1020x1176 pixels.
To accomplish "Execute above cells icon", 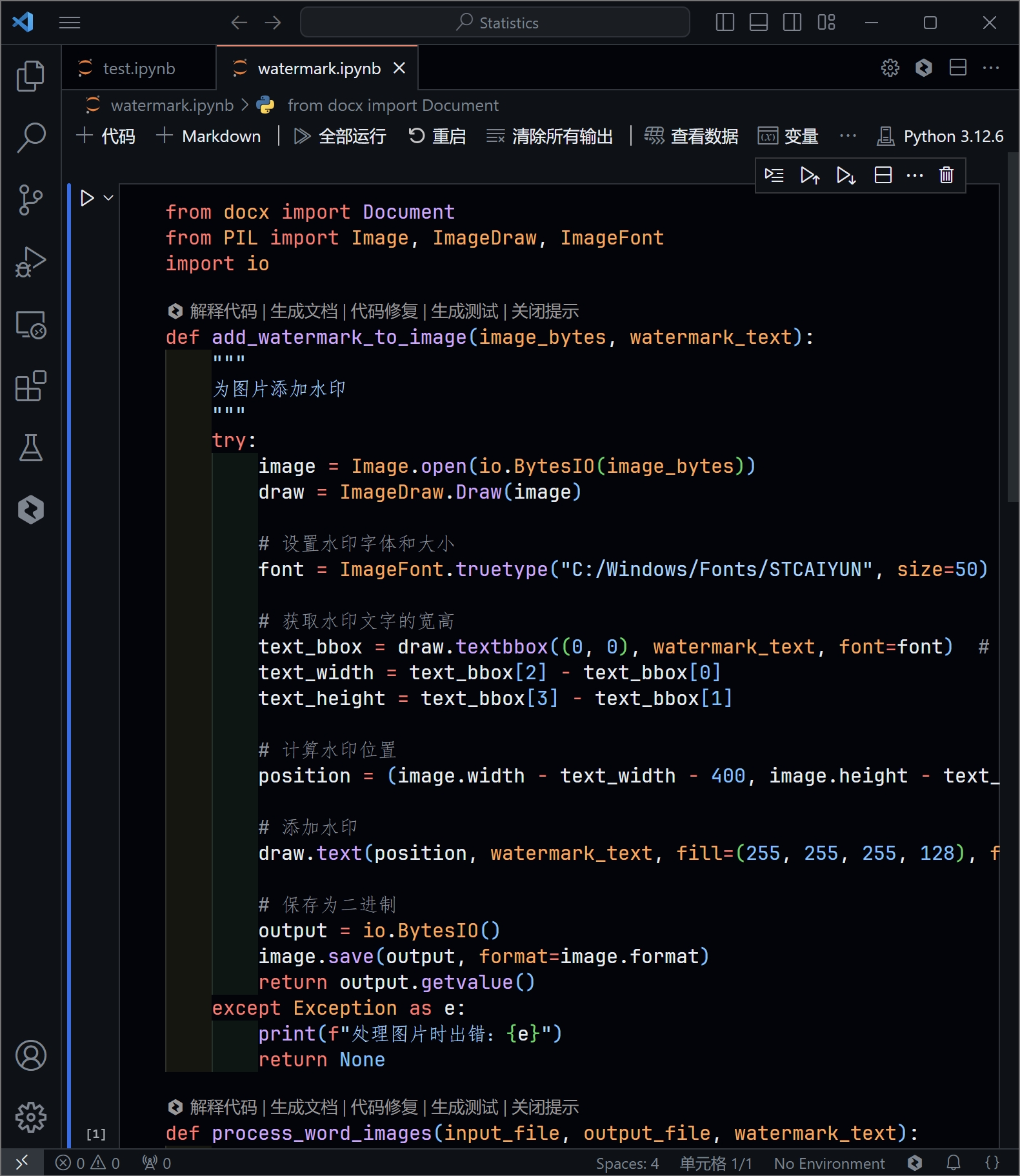I will coord(810,175).
